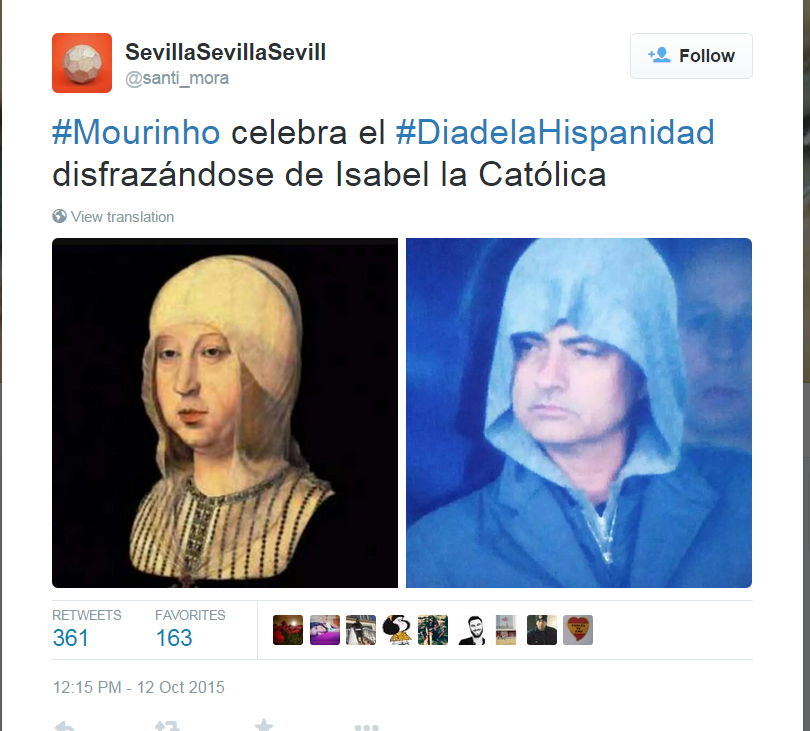View the list of 163 favorites
The image size is (810, 731).
[190, 629]
